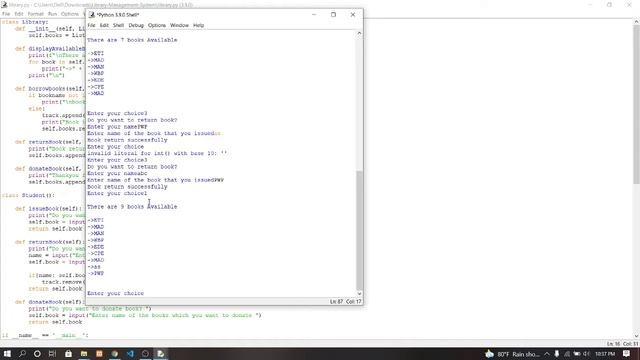Click 'Enter your namePWP' line in shell
Screen dimensions: 640x360
[x=117, y=127]
